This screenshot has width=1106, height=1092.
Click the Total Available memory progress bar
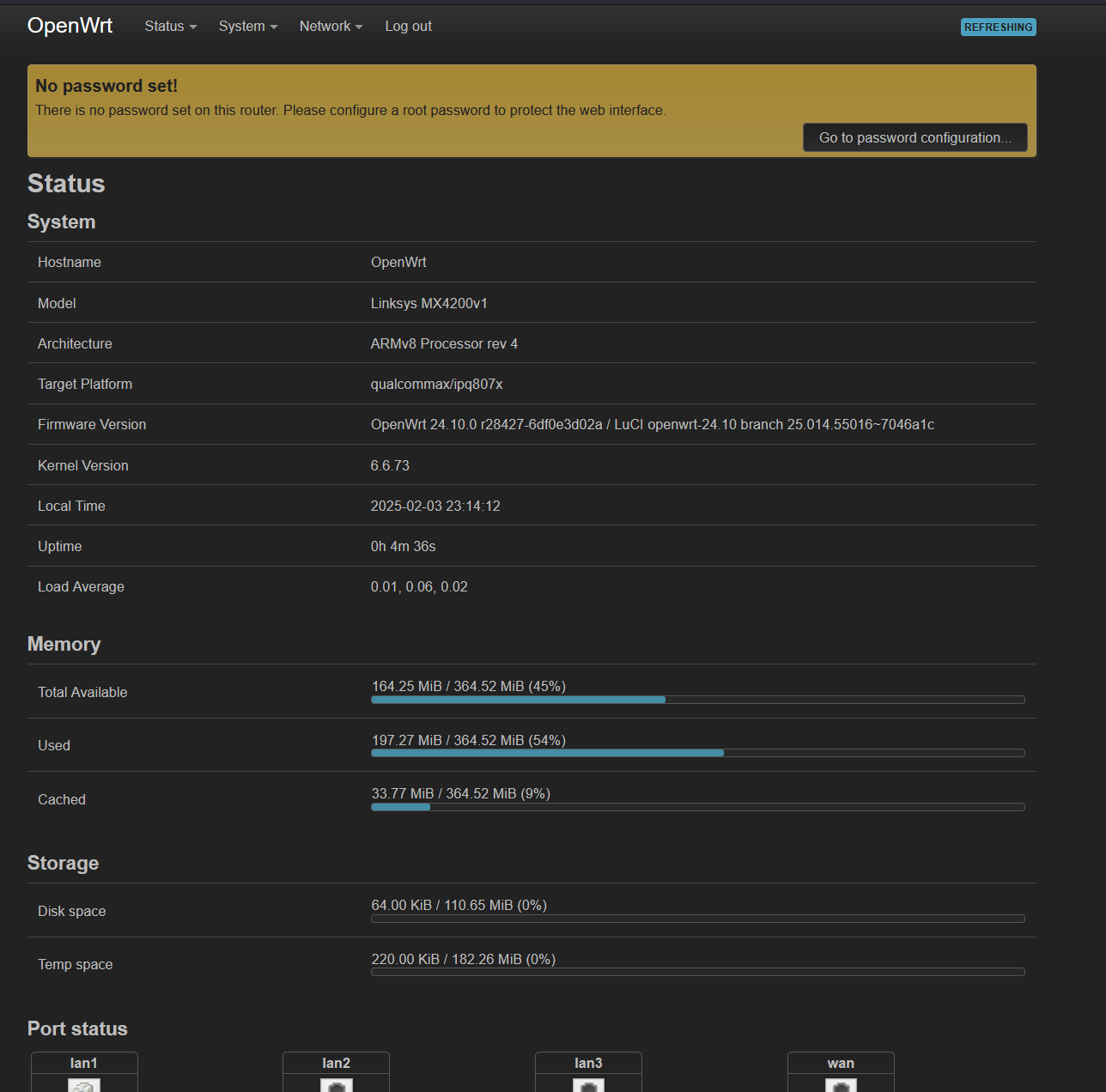click(697, 700)
